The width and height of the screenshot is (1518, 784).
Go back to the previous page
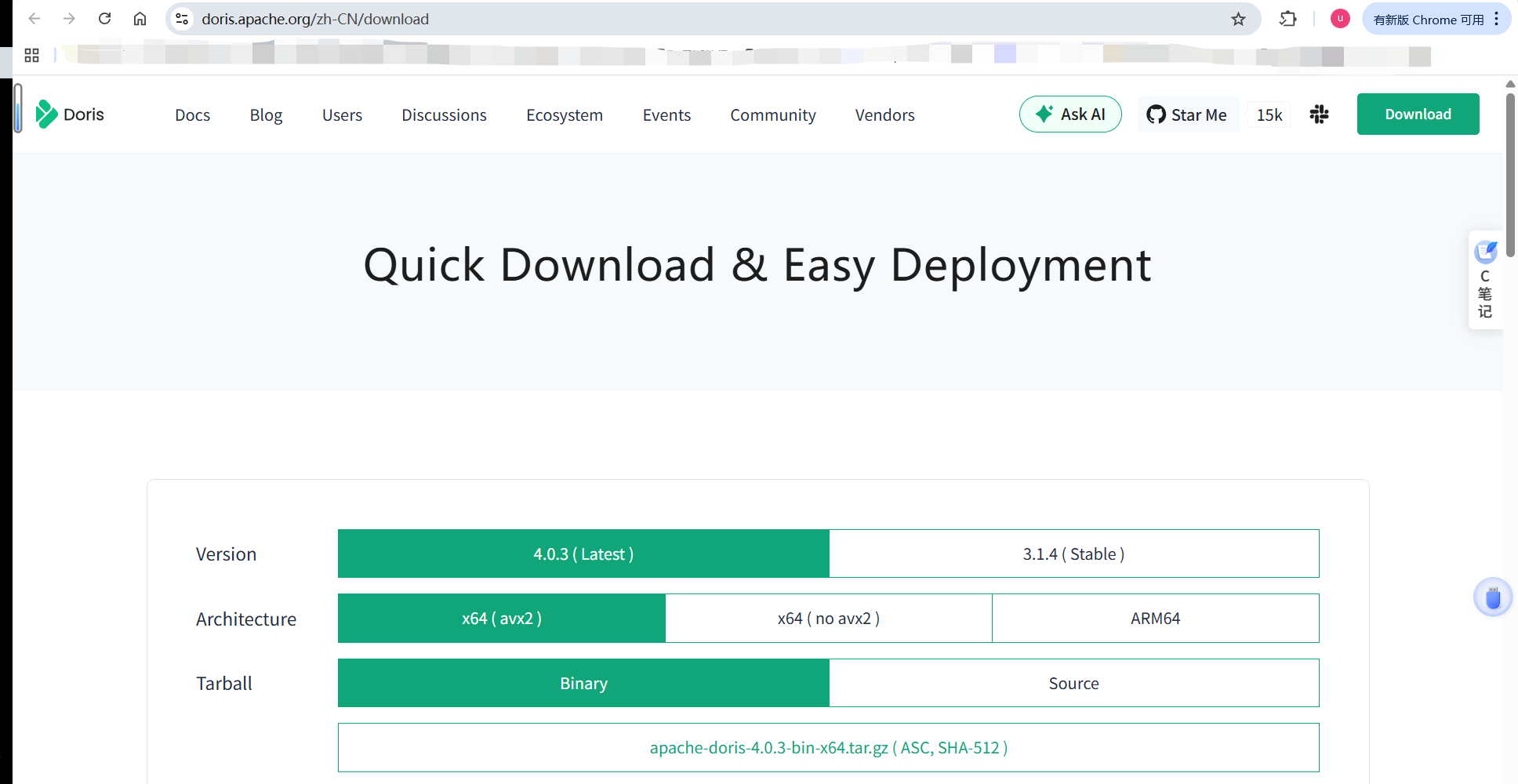[34, 19]
